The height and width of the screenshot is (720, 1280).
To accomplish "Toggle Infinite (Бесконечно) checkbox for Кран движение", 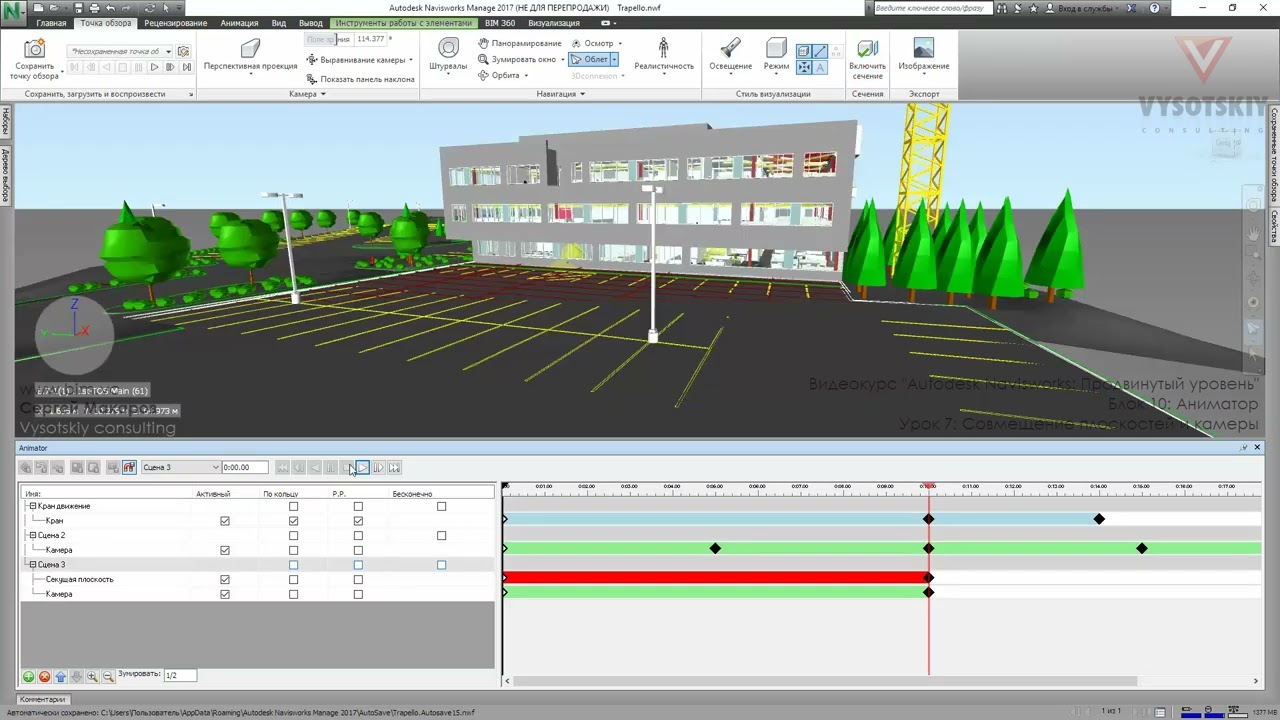I will 441,506.
